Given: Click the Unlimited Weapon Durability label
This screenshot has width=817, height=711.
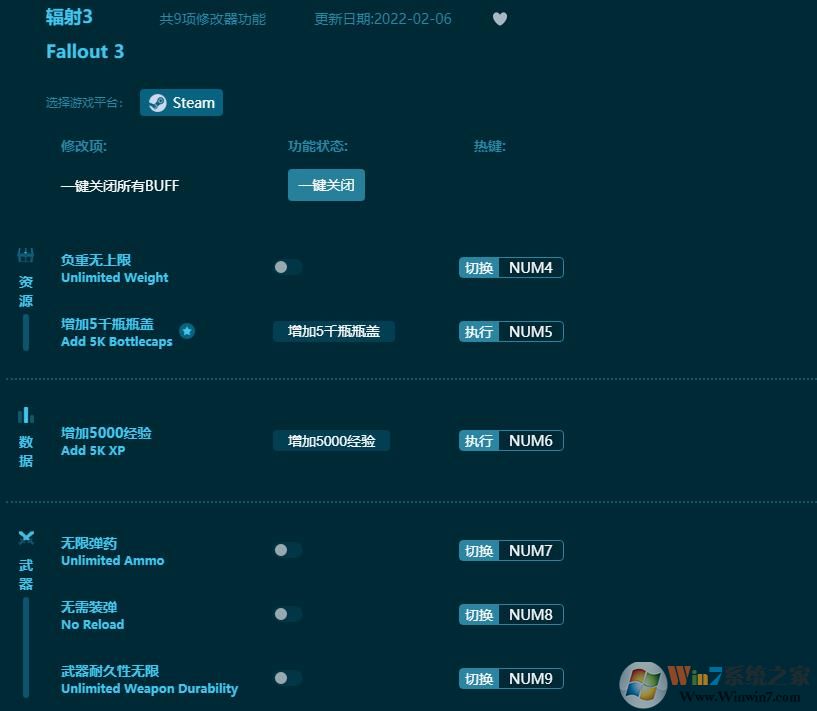Looking at the screenshot, I should click(x=150, y=689).
